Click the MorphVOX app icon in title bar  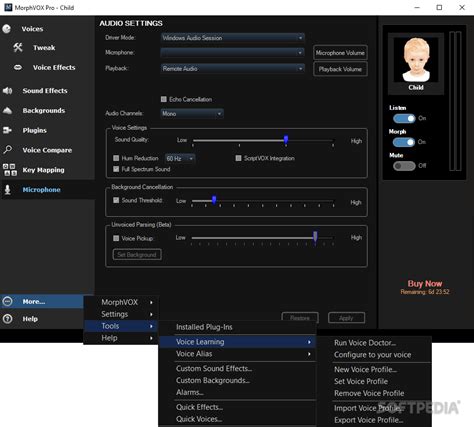[x=8, y=7]
